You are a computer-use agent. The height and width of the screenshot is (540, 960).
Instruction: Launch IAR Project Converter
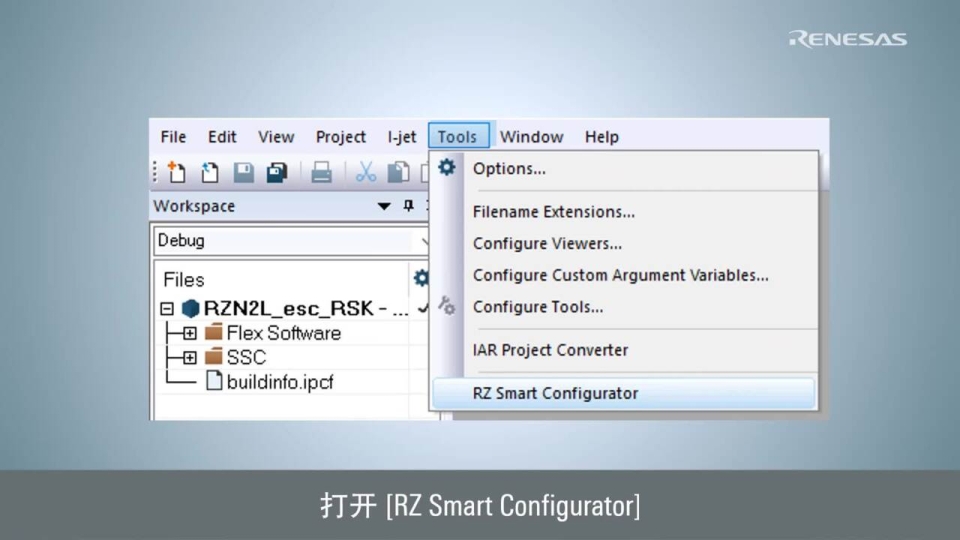click(550, 350)
